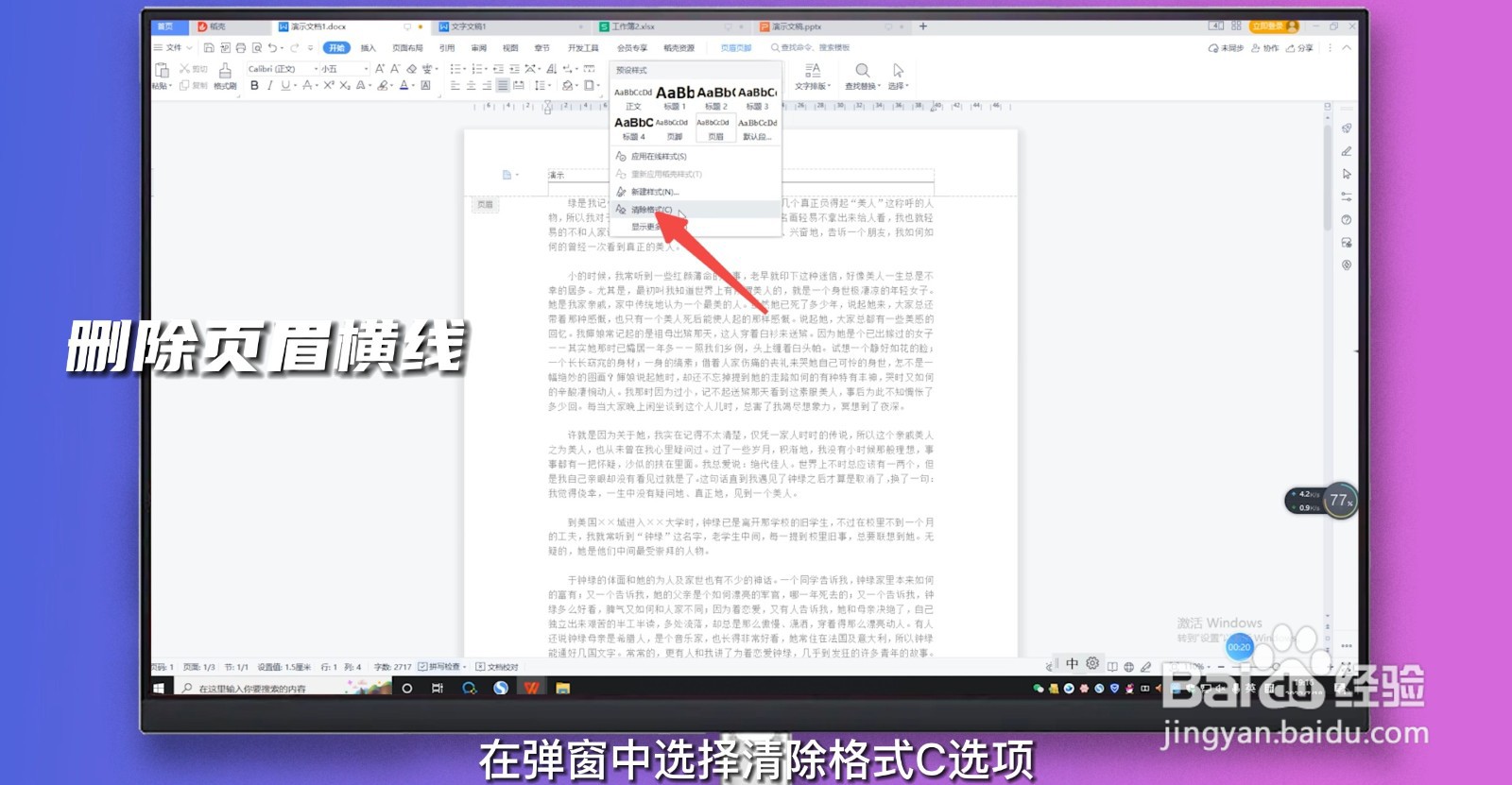The height and width of the screenshot is (785, 1512).
Task: Click the text highlight color icon
Action: point(383,85)
